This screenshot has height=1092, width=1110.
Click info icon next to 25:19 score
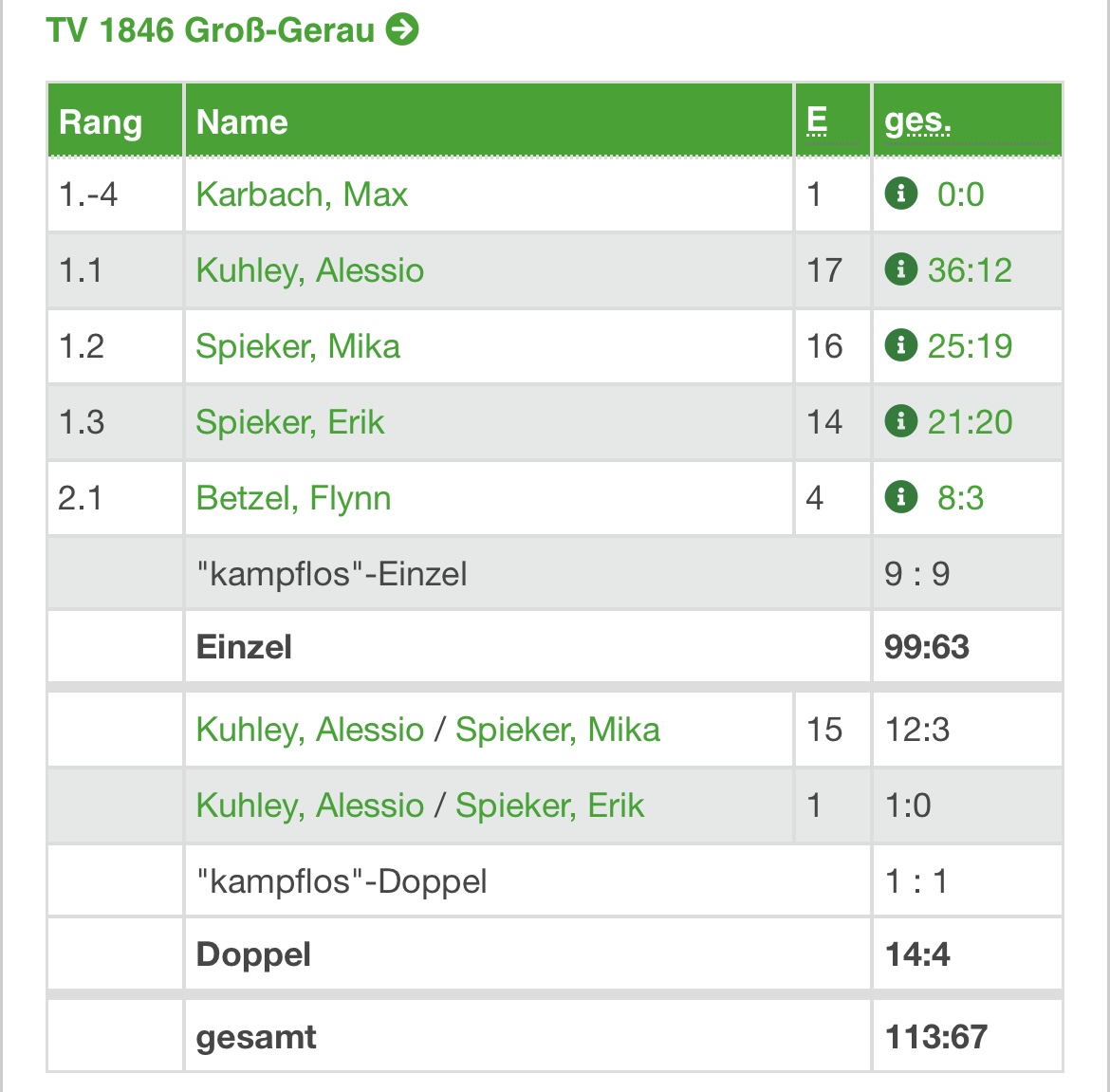(901, 344)
